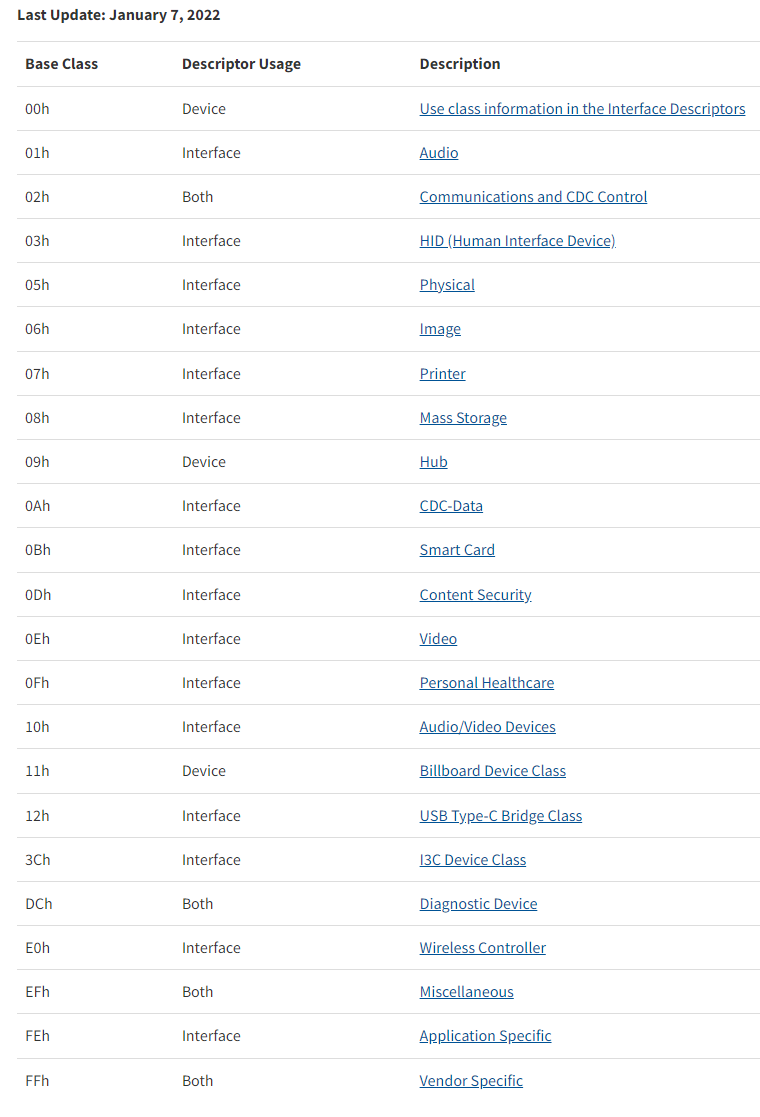
Task: Click Use class information in Interface Descriptors
Action: [x=582, y=109]
